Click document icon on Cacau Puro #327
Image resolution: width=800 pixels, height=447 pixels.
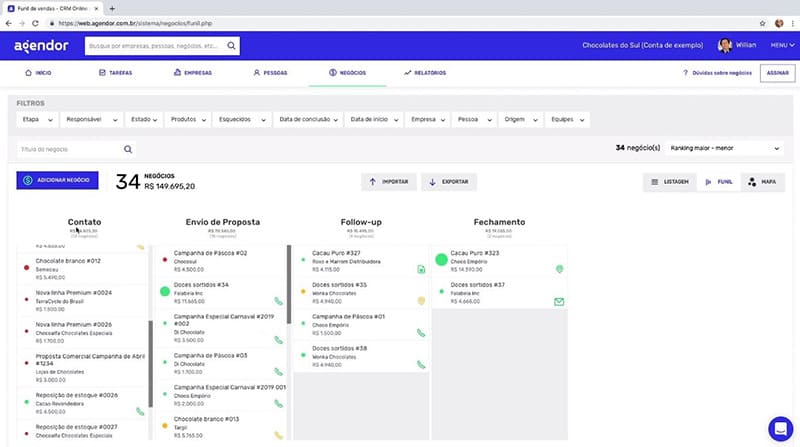coord(421,269)
